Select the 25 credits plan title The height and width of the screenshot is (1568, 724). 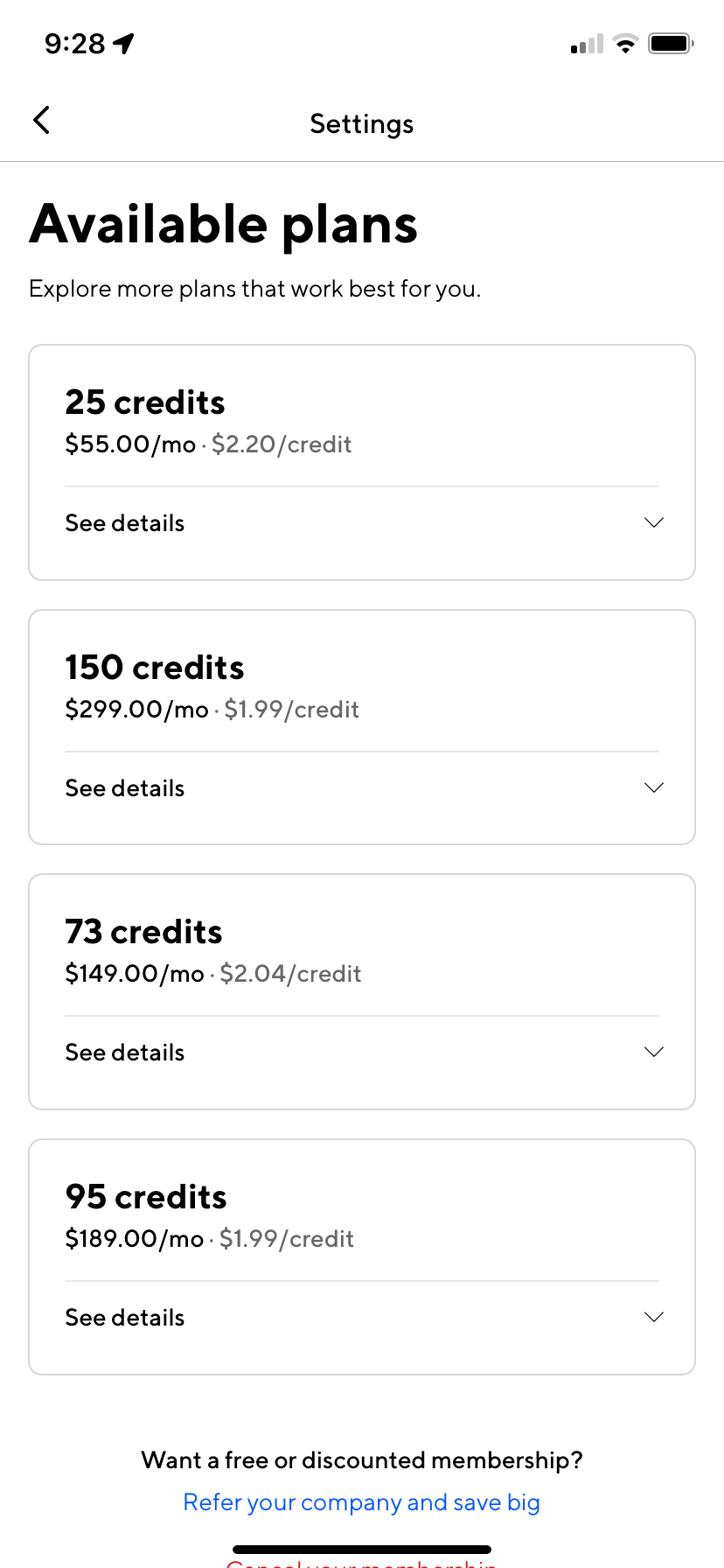click(x=145, y=402)
